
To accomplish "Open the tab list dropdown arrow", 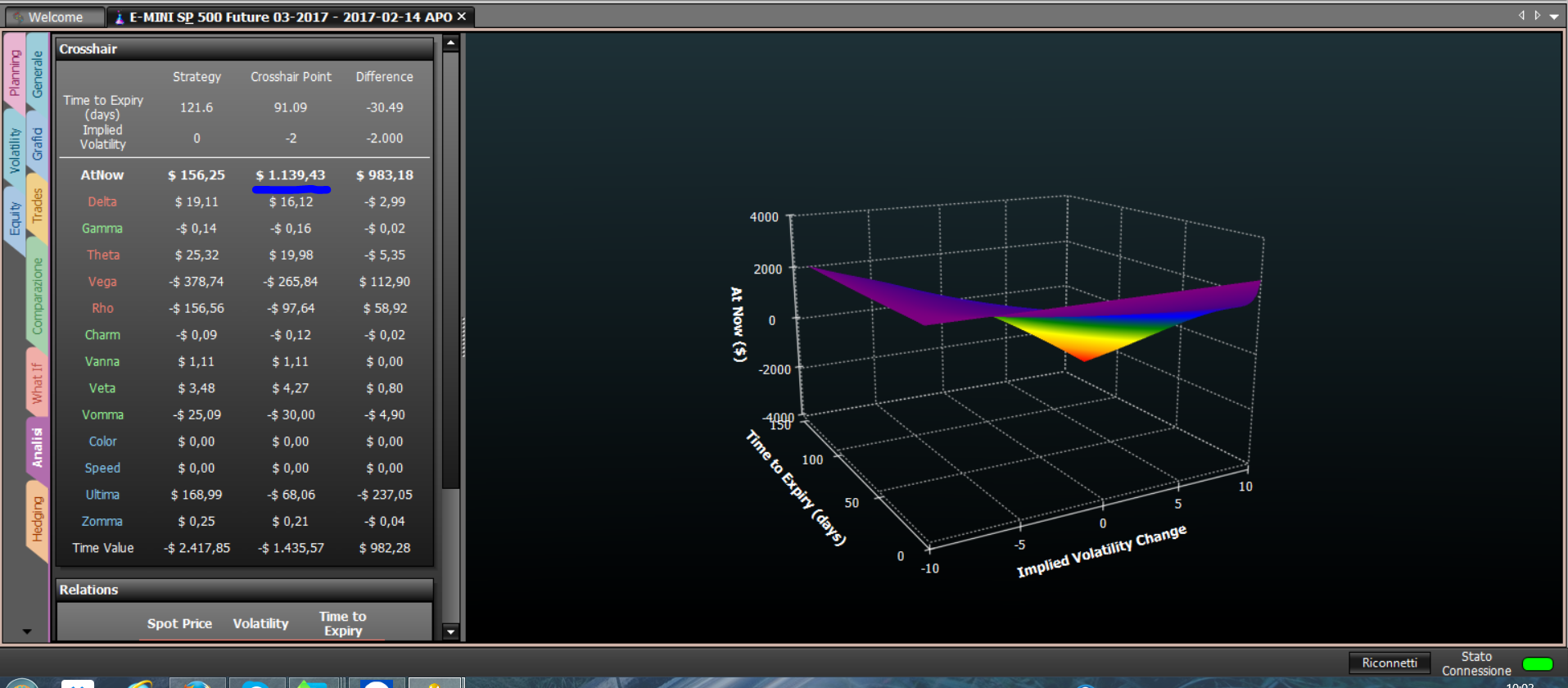I will (1553, 16).
